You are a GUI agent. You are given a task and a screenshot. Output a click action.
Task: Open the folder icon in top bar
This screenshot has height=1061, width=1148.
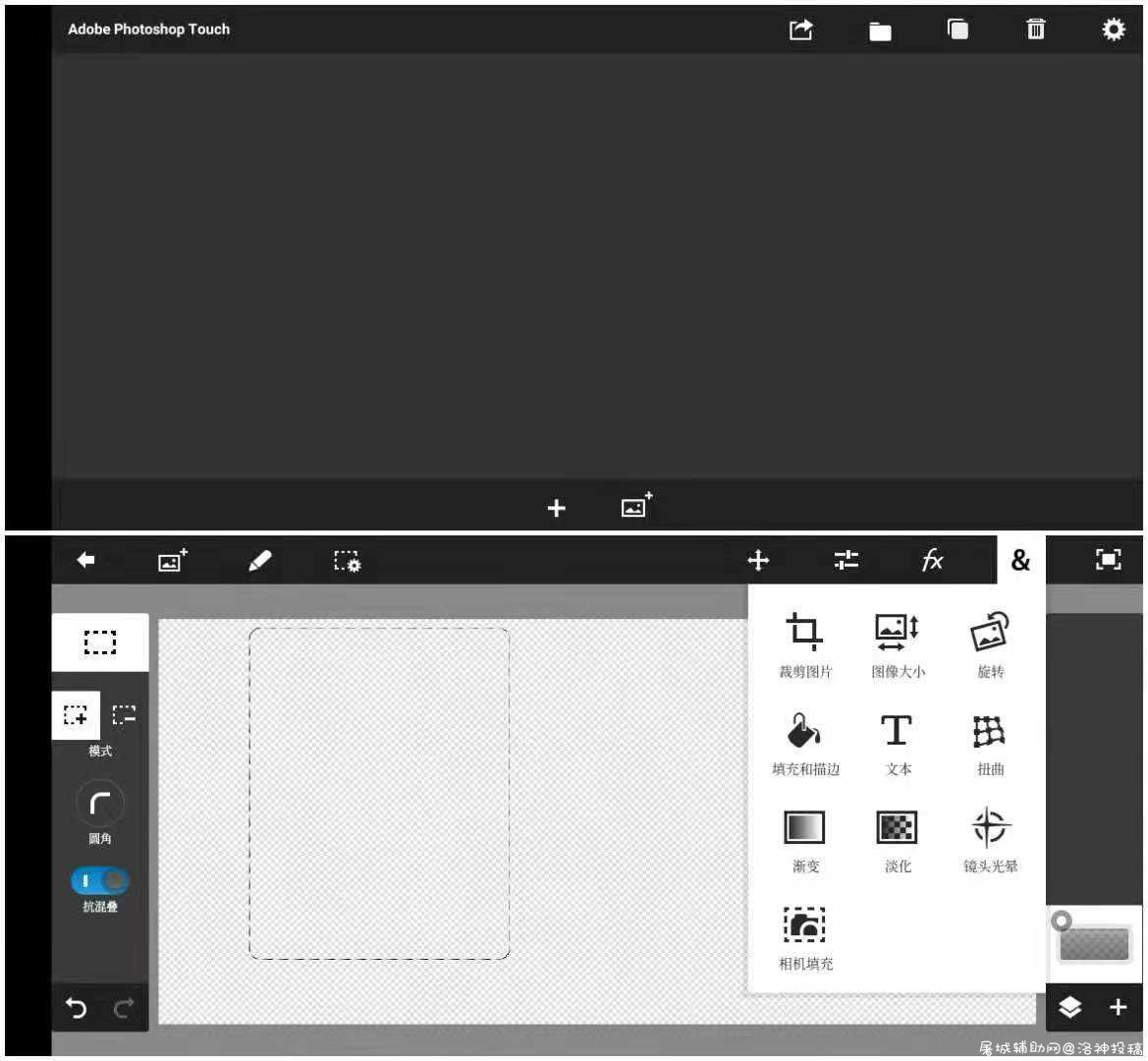point(879,30)
